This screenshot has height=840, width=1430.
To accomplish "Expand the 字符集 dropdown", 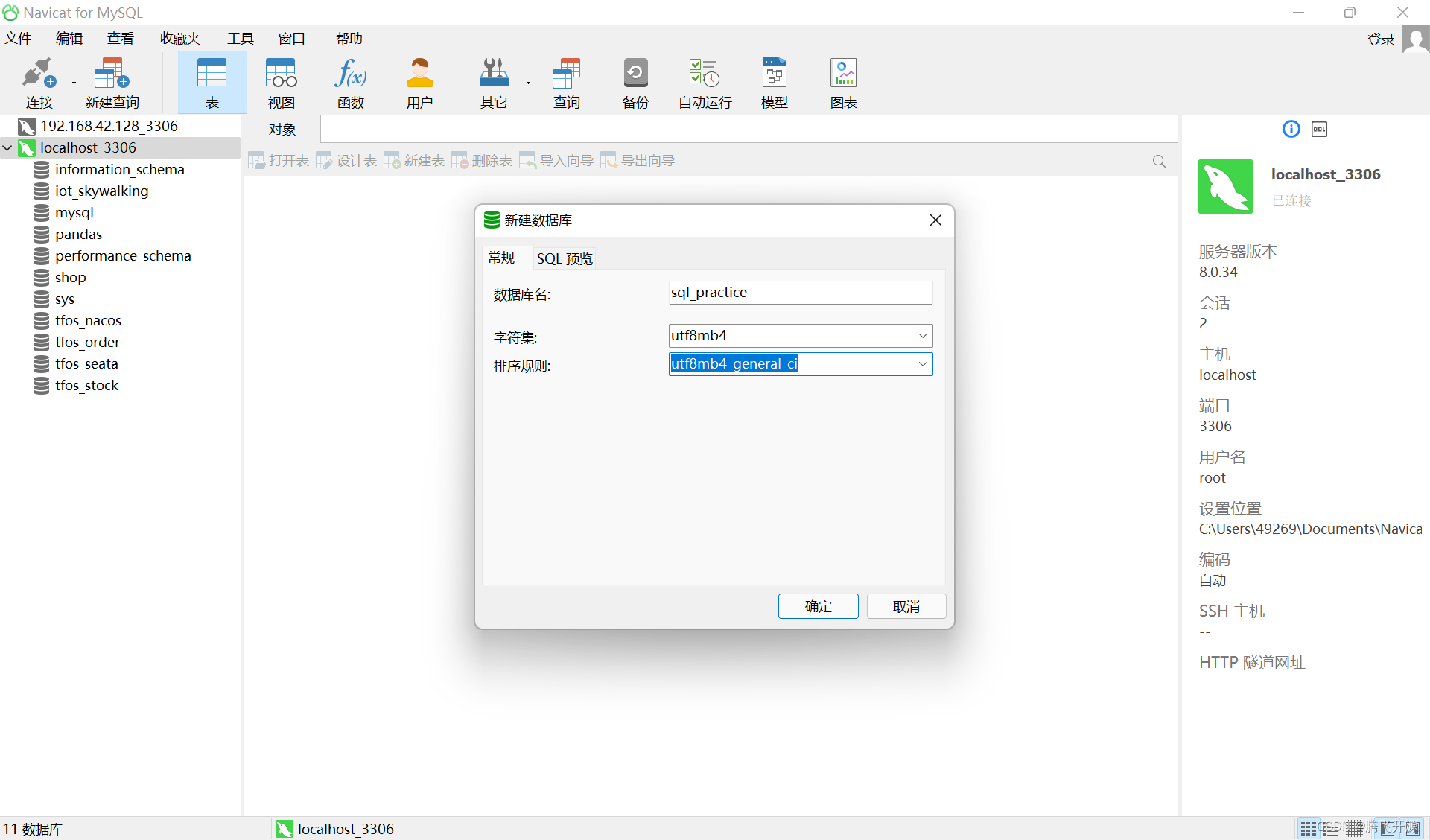I will (921, 334).
